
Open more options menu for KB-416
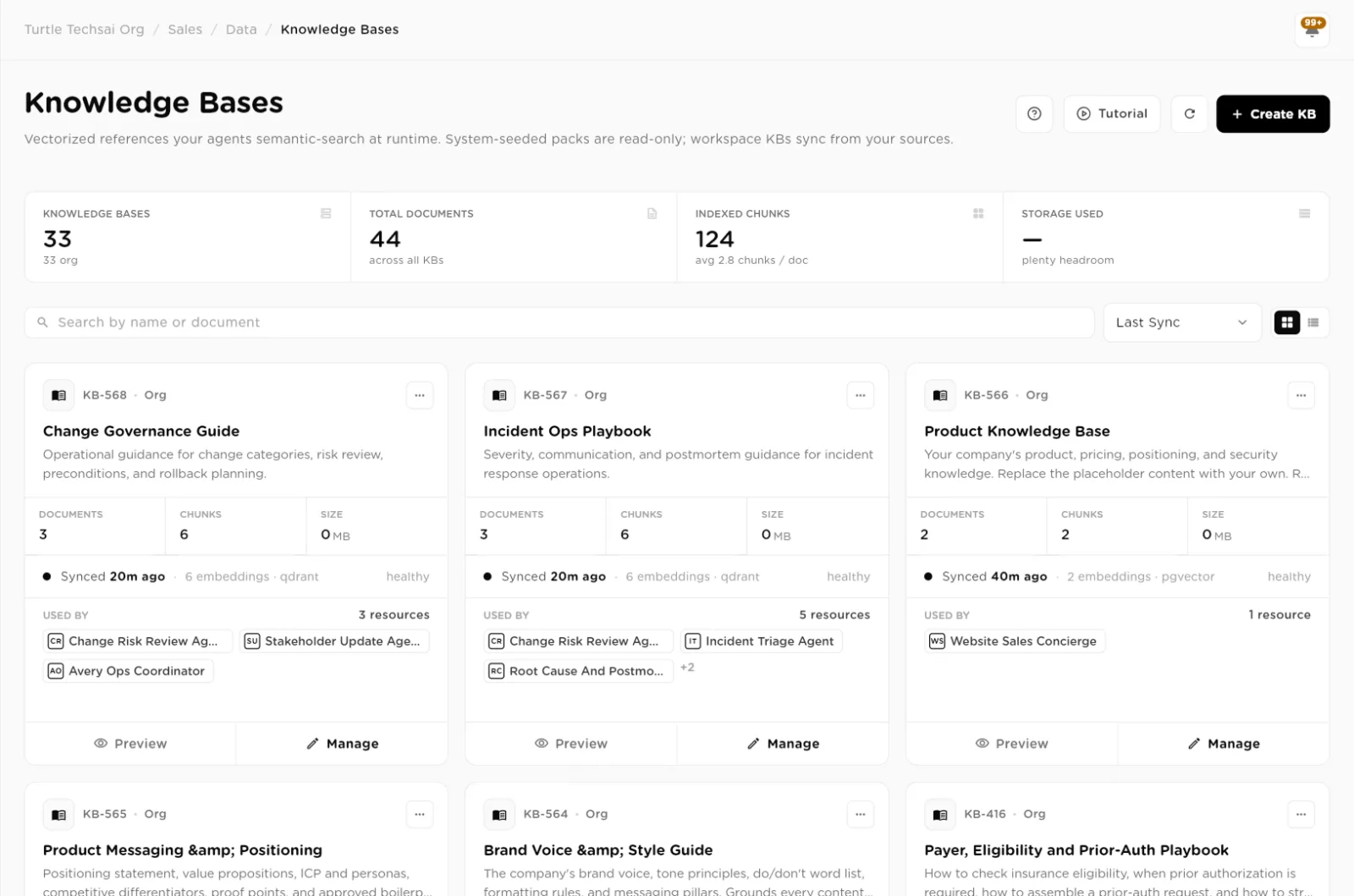1301,814
